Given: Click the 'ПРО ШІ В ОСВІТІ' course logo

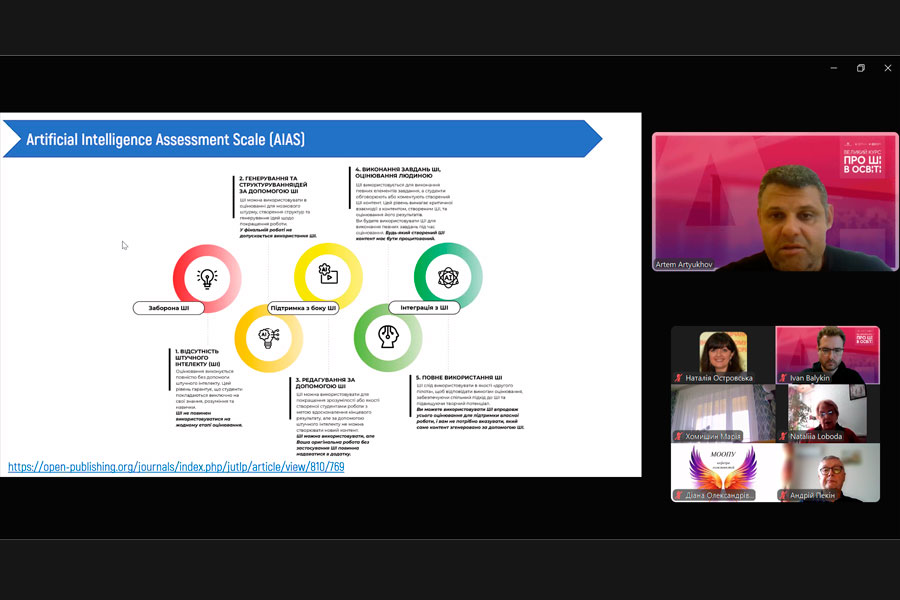Looking at the screenshot, I should click(862, 159).
